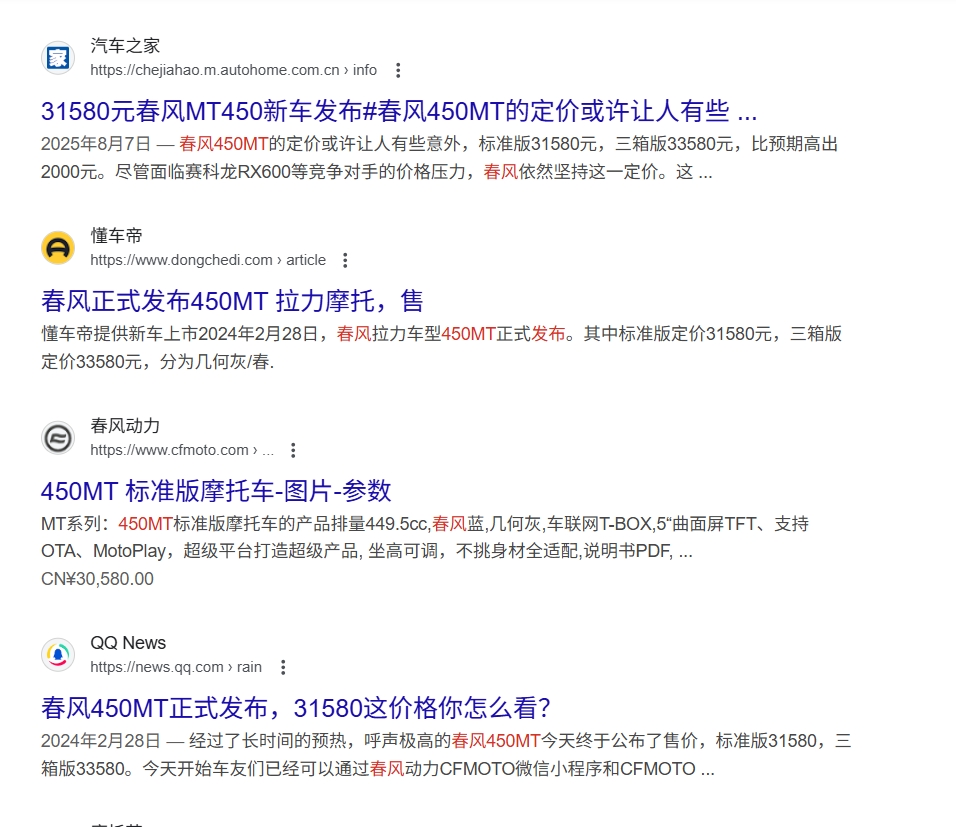
Task: Open the three-dot menu beside the dongchedi.com URL
Action: [345, 260]
